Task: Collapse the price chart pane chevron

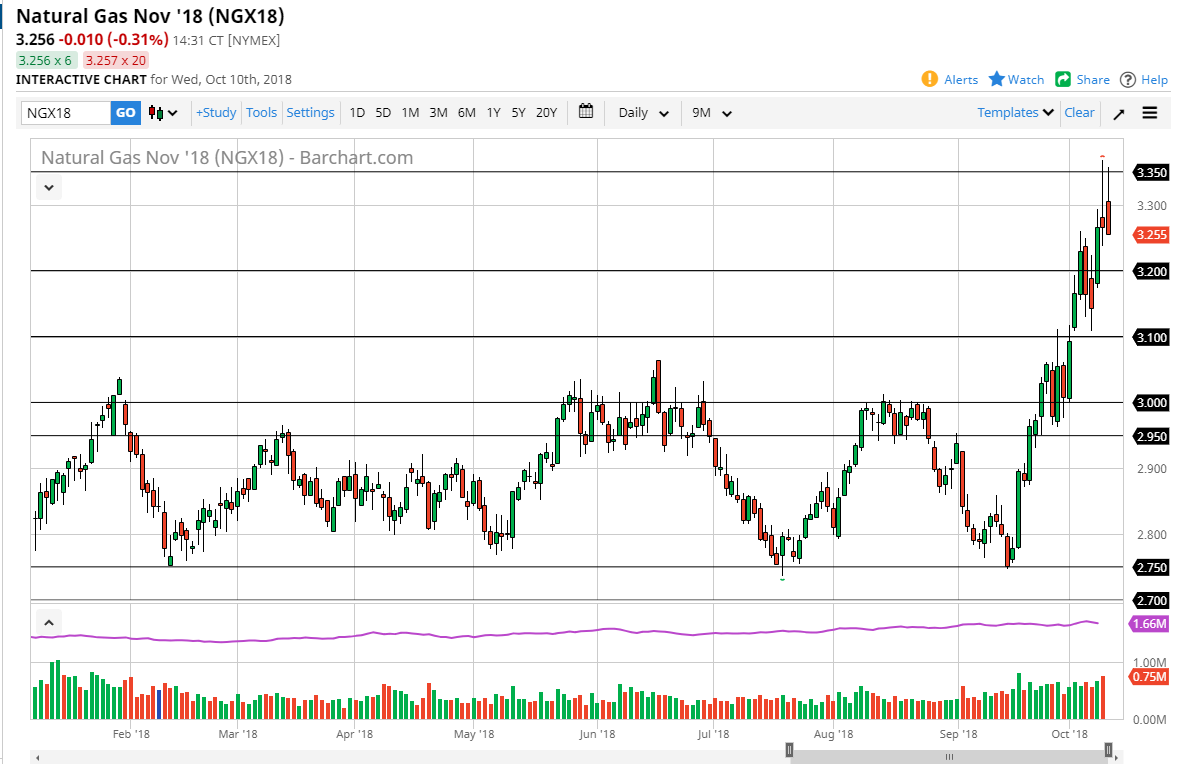Action: point(50,186)
